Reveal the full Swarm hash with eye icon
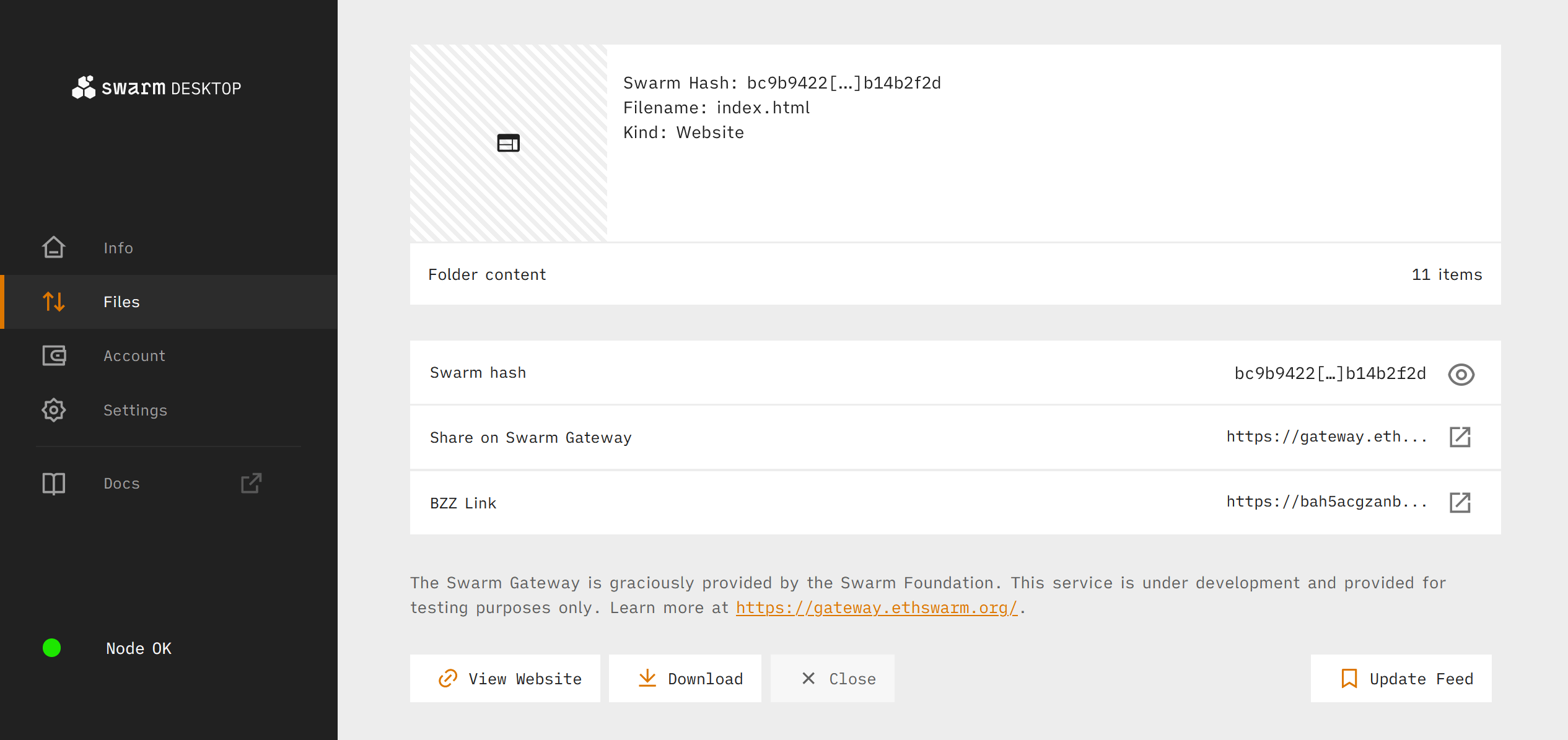 pyautogui.click(x=1461, y=374)
